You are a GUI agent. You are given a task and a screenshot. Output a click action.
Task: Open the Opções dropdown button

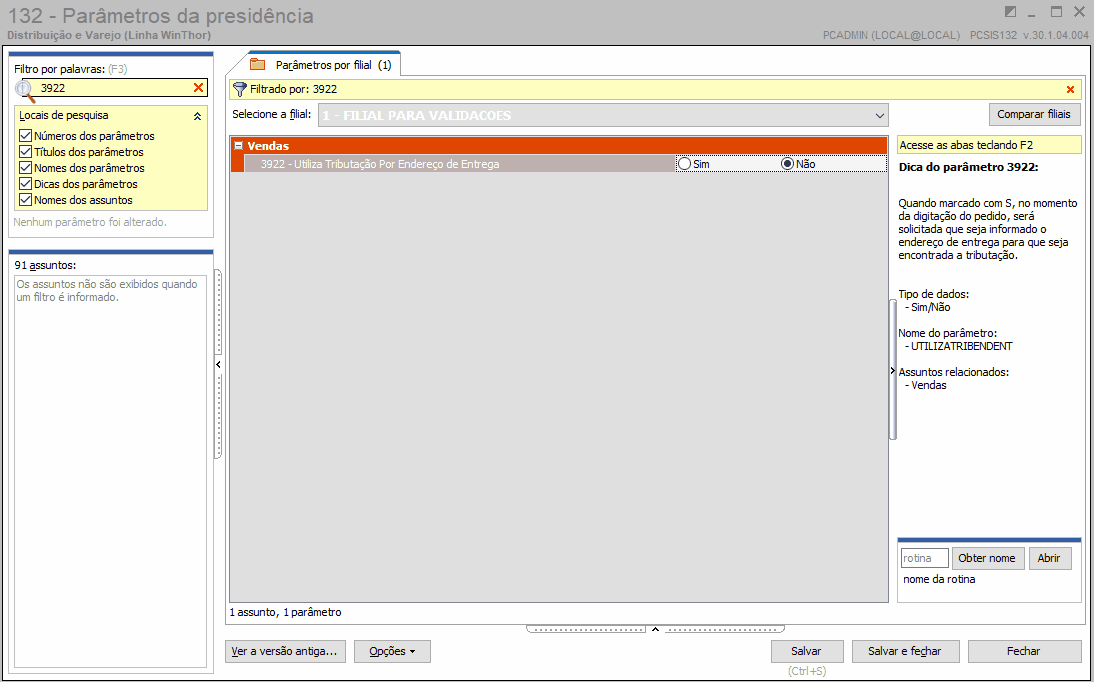(x=392, y=651)
